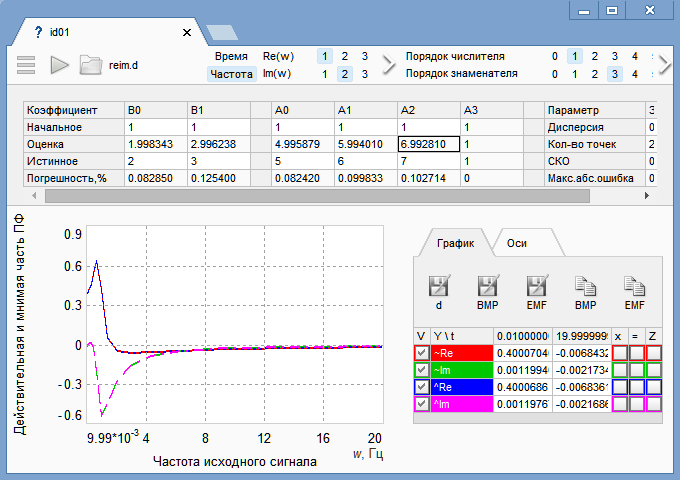Toggle visibility checkbox for ^Re curve
The height and width of the screenshot is (480, 680).
[422, 387]
